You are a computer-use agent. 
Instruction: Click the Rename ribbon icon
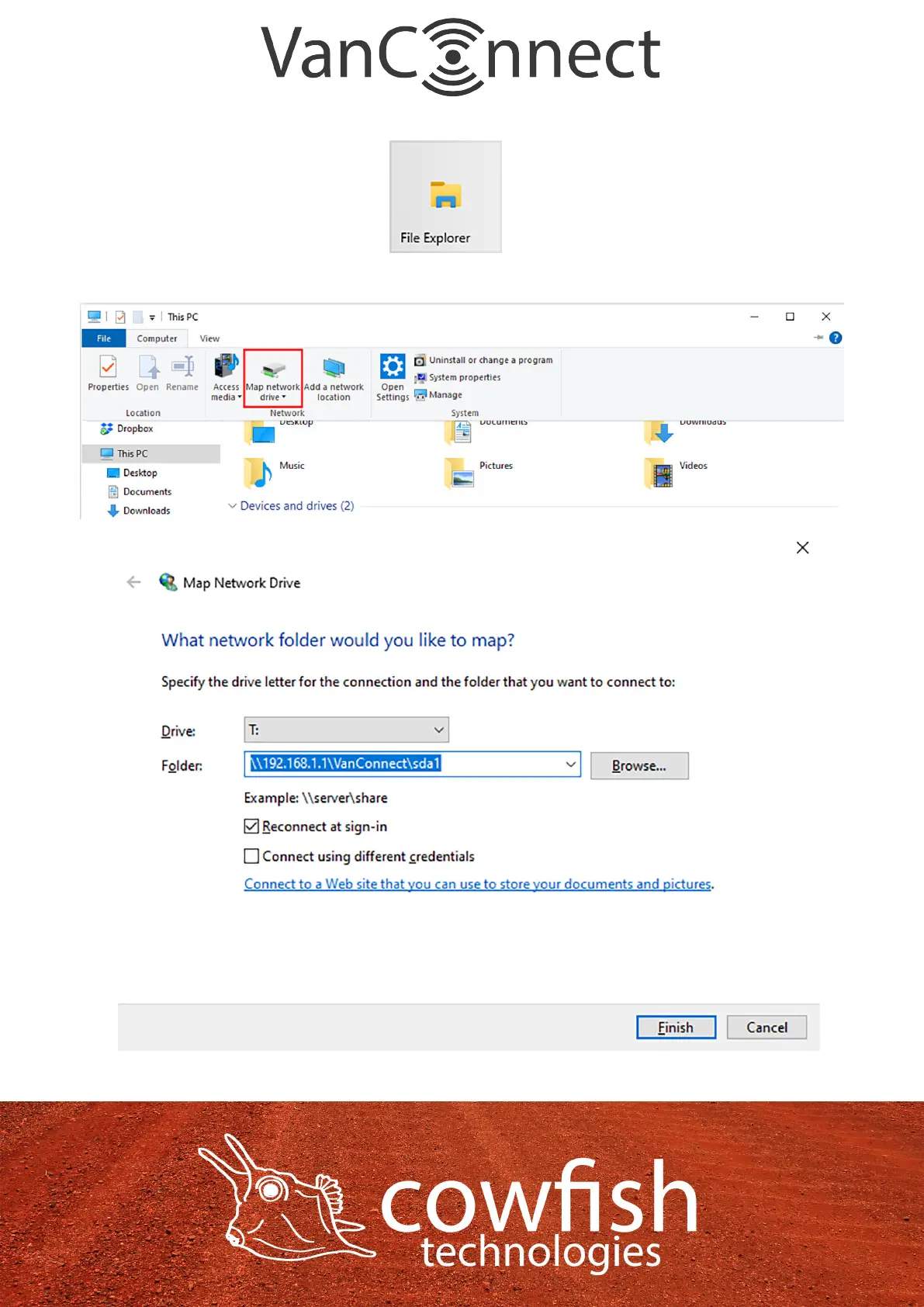[x=182, y=373]
